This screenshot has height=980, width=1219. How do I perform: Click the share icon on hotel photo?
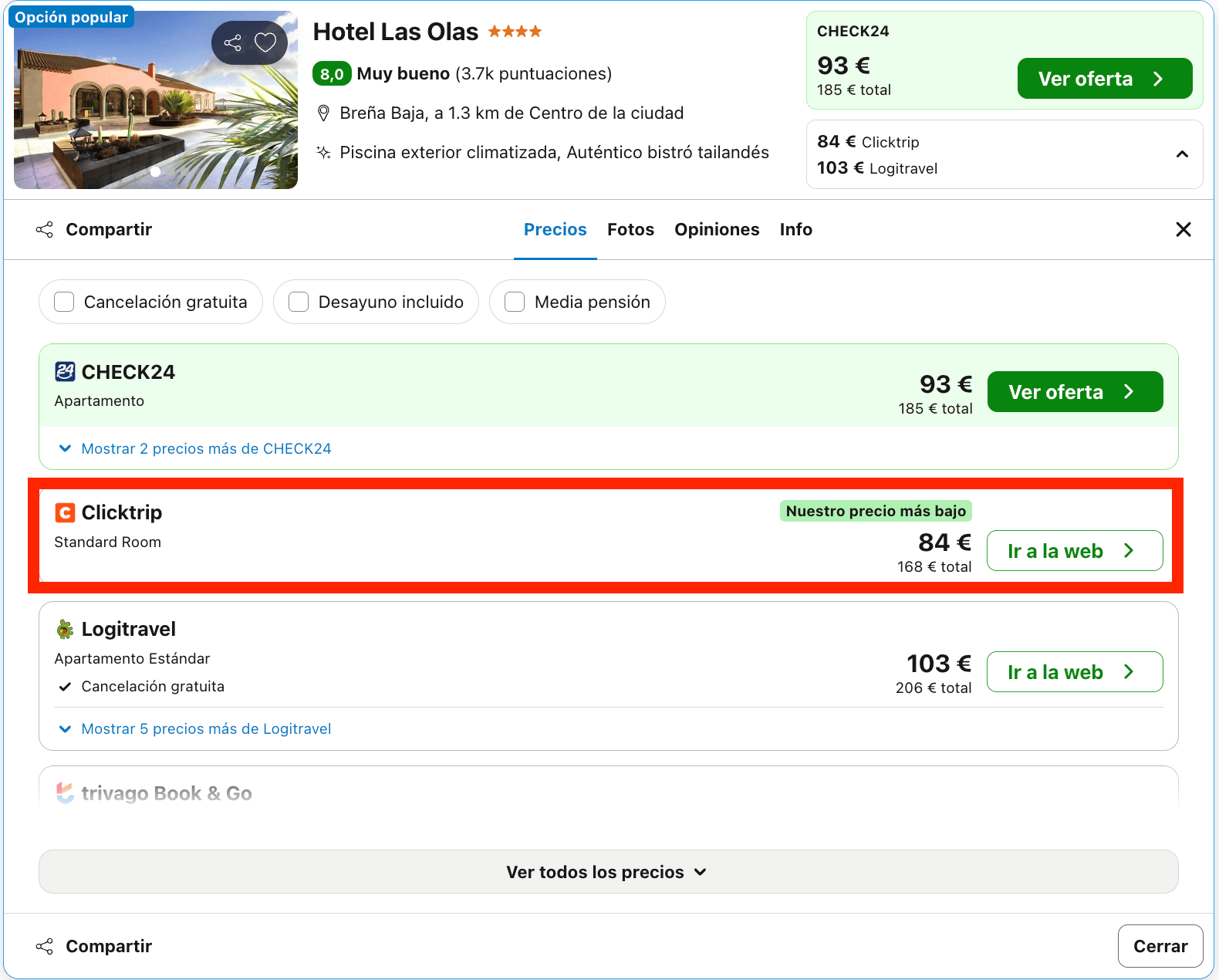(232, 42)
